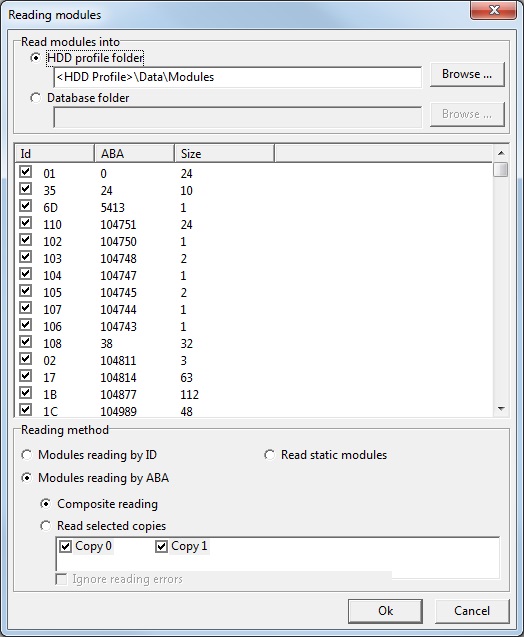Screen dimensions: 524x637
Task: Click the Id column header
Action: [x=54, y=154]
